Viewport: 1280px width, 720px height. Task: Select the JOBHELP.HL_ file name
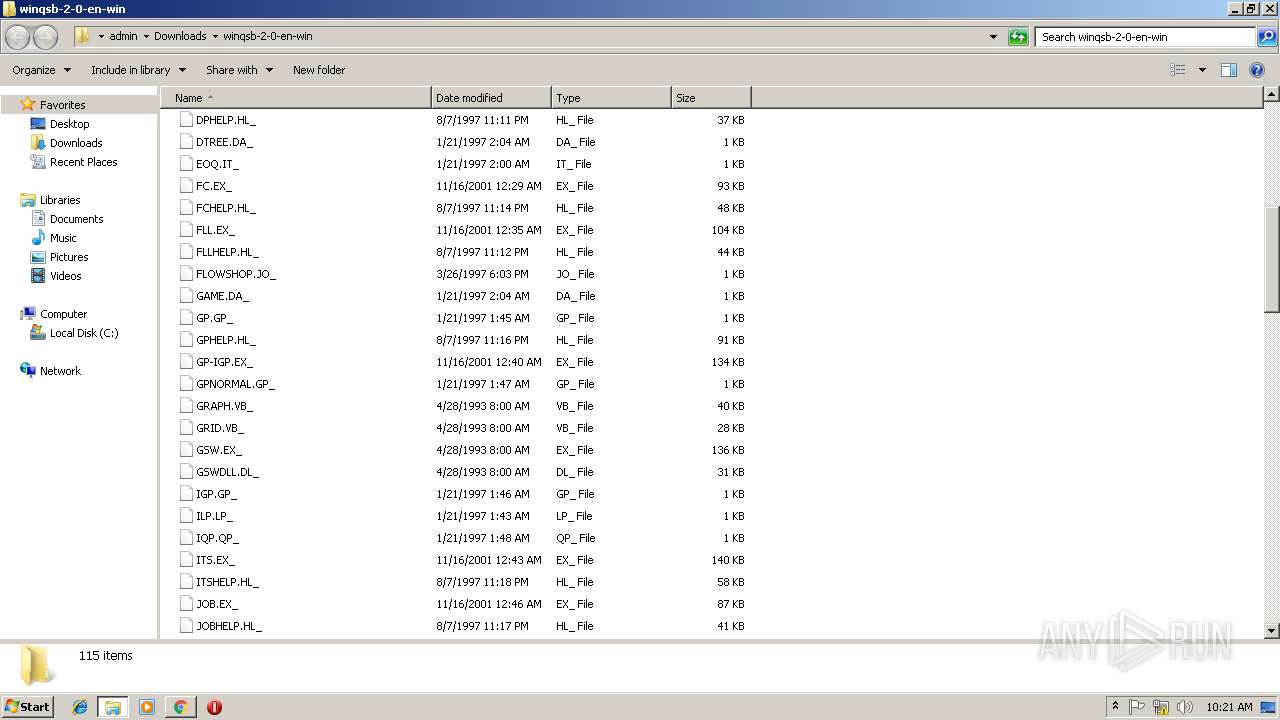coord(229,626)
